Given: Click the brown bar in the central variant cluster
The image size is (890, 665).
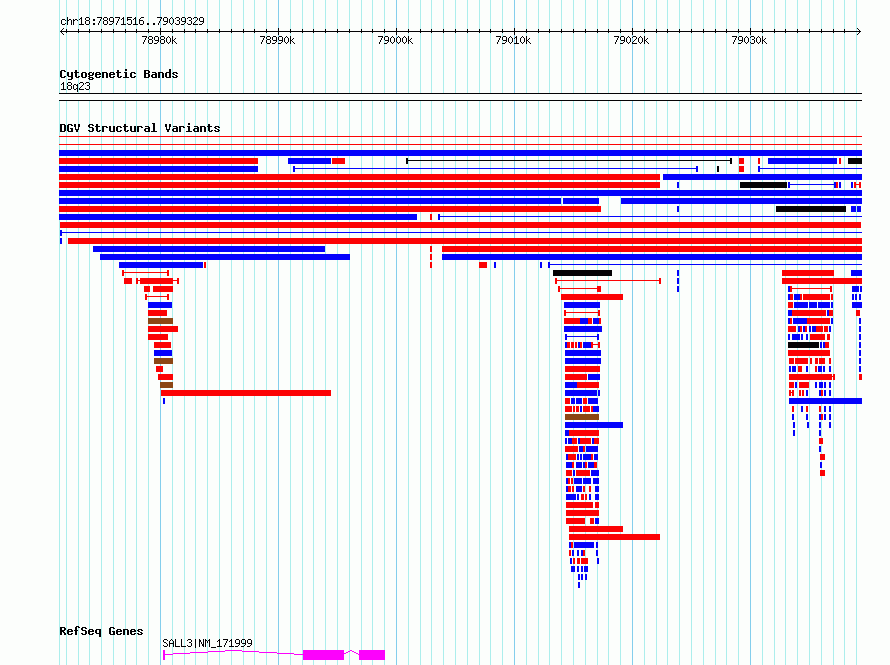Looking at the screenshot, I should pyautogui.click(x=582, y=417).
